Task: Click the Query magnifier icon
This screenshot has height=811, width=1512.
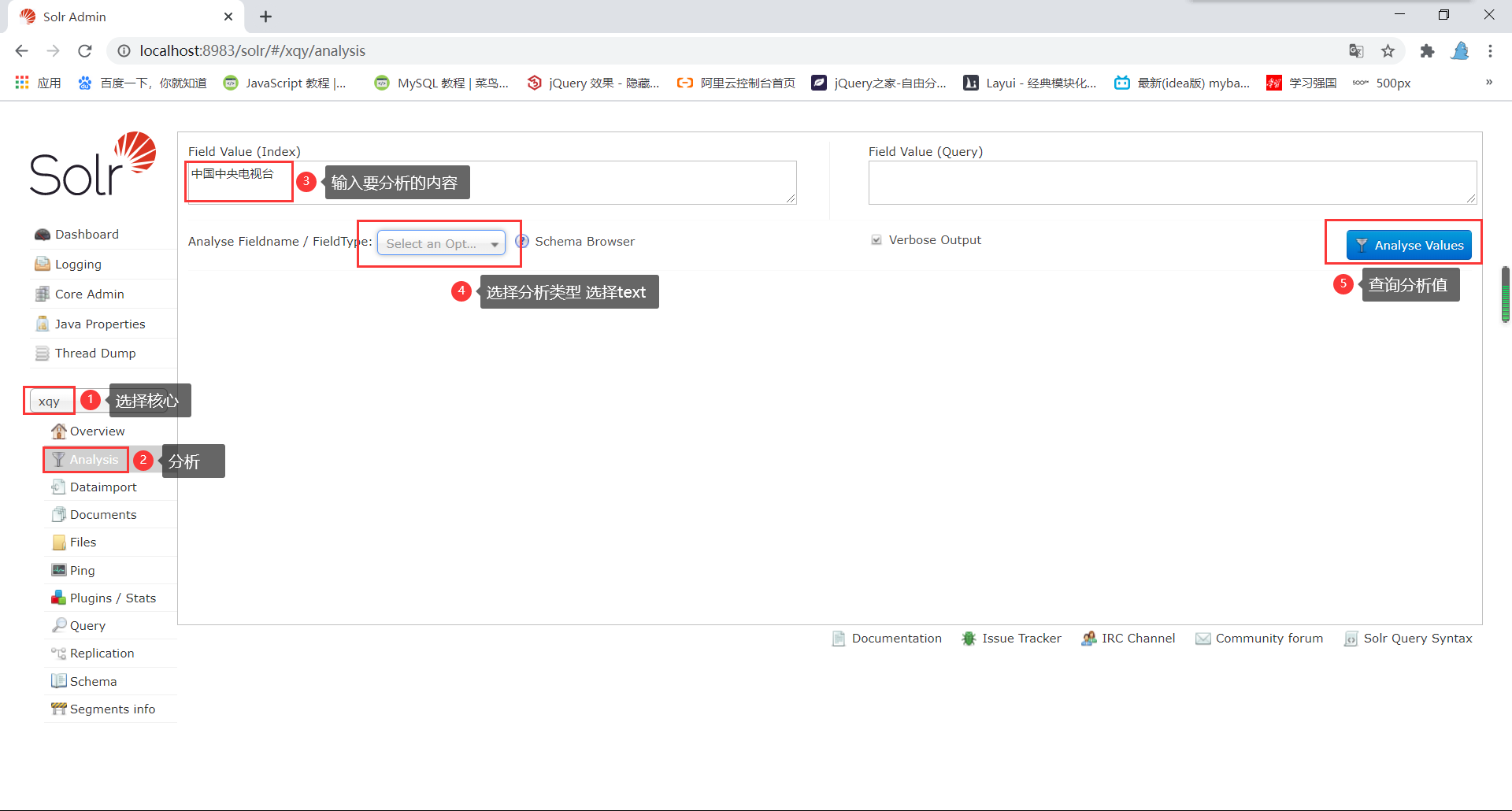Action: tap(59, 625)
